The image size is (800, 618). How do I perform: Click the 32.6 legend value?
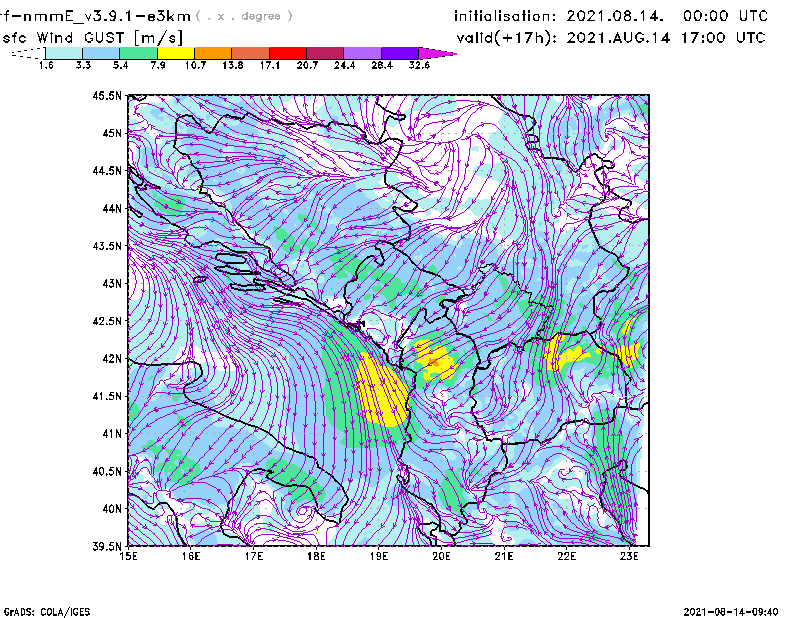(x=419, y=65)
